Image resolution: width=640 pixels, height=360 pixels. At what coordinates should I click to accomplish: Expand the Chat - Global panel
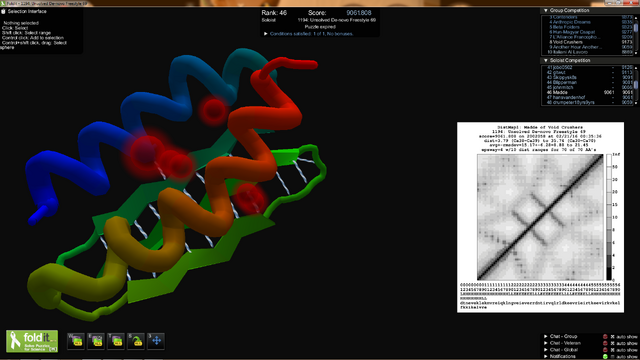point(546,350)
